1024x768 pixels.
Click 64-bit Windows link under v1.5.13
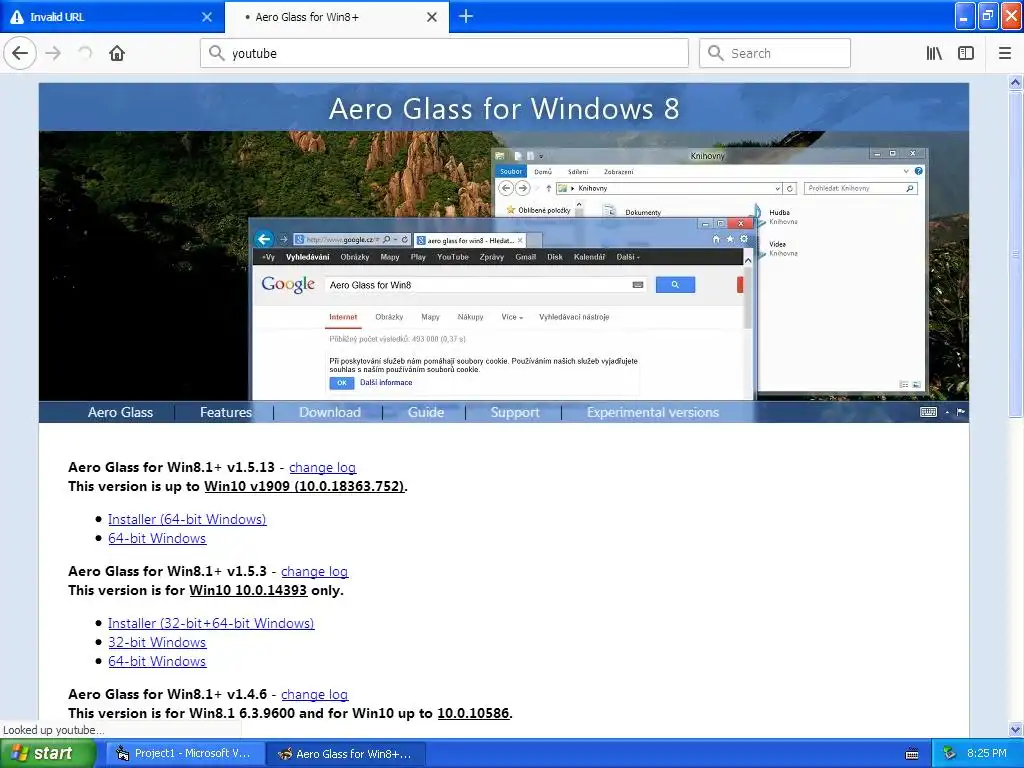[157, 538]
